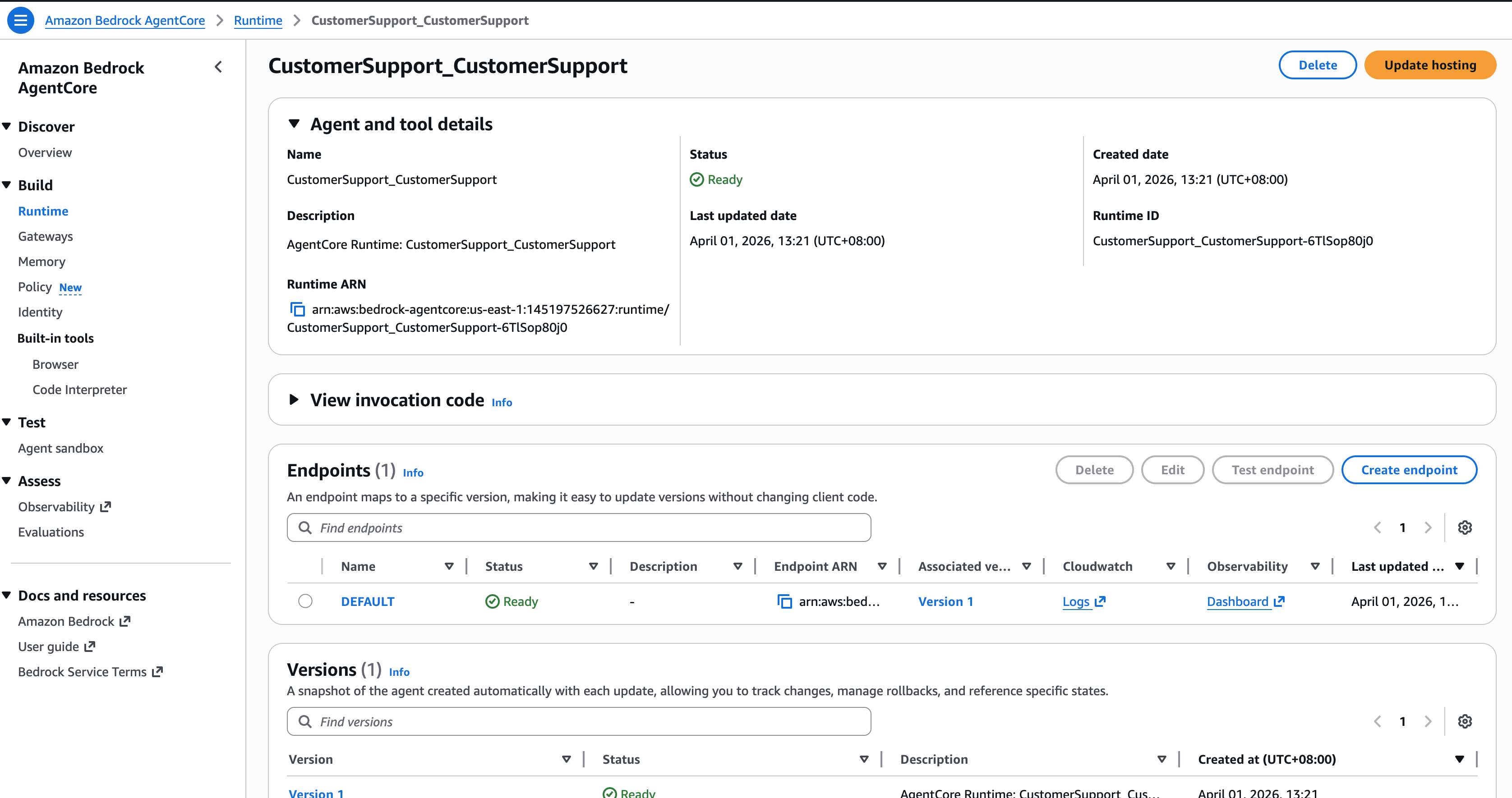The image size is (1512, 798).
Task: Open Gateways in the sidebar
Action: tap(45, 236)
